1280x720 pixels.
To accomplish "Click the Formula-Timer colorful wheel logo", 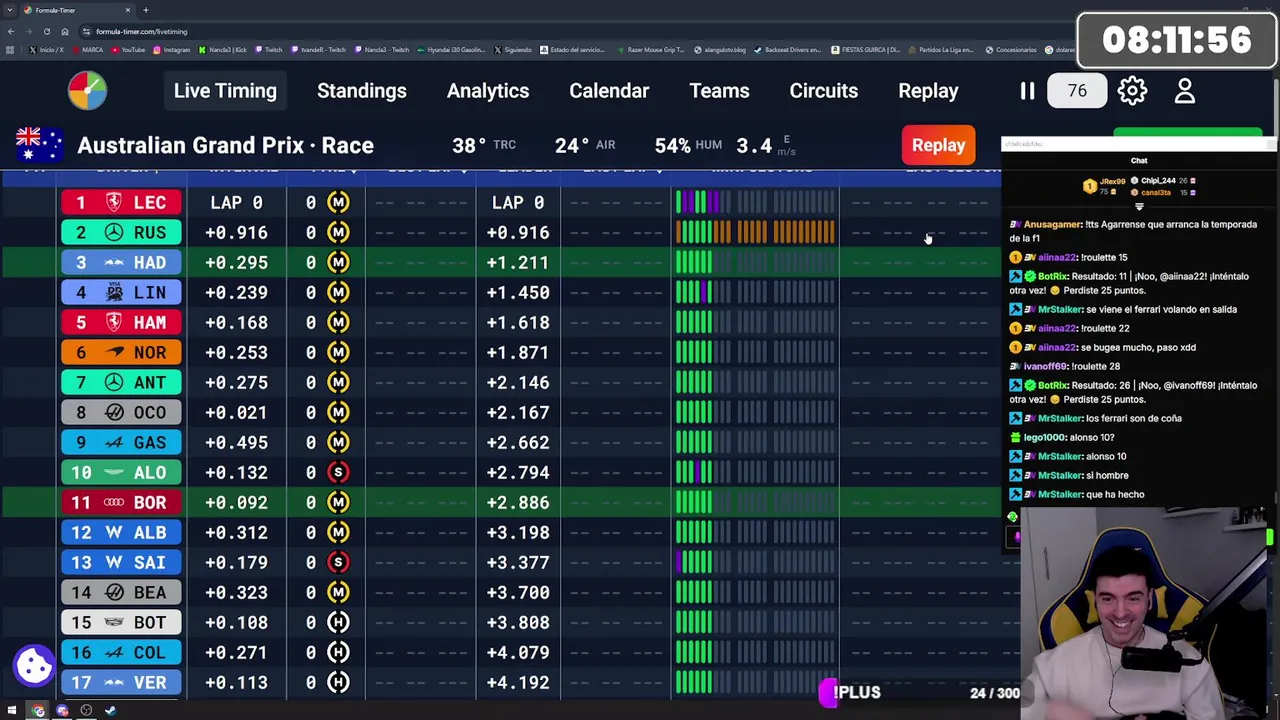I will click(88, 91).
